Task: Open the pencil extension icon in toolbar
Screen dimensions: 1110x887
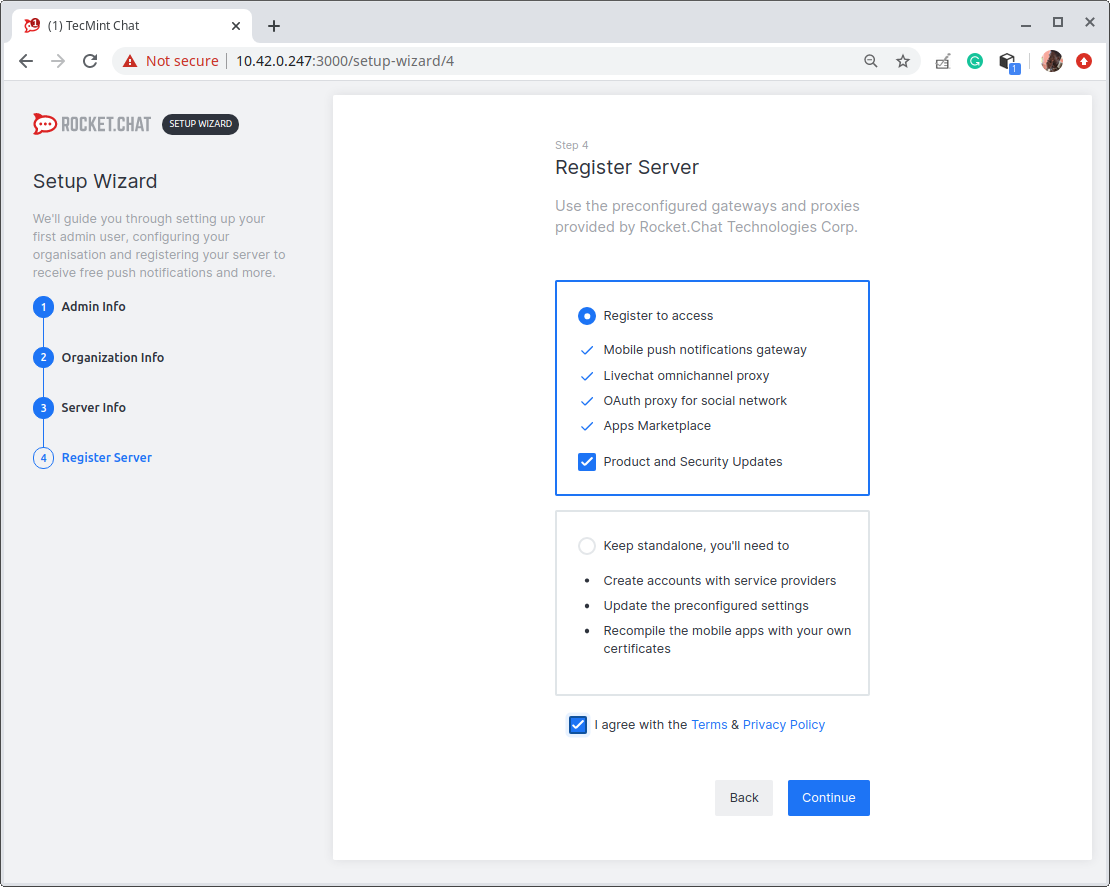Action: click(x=942, y=62)
